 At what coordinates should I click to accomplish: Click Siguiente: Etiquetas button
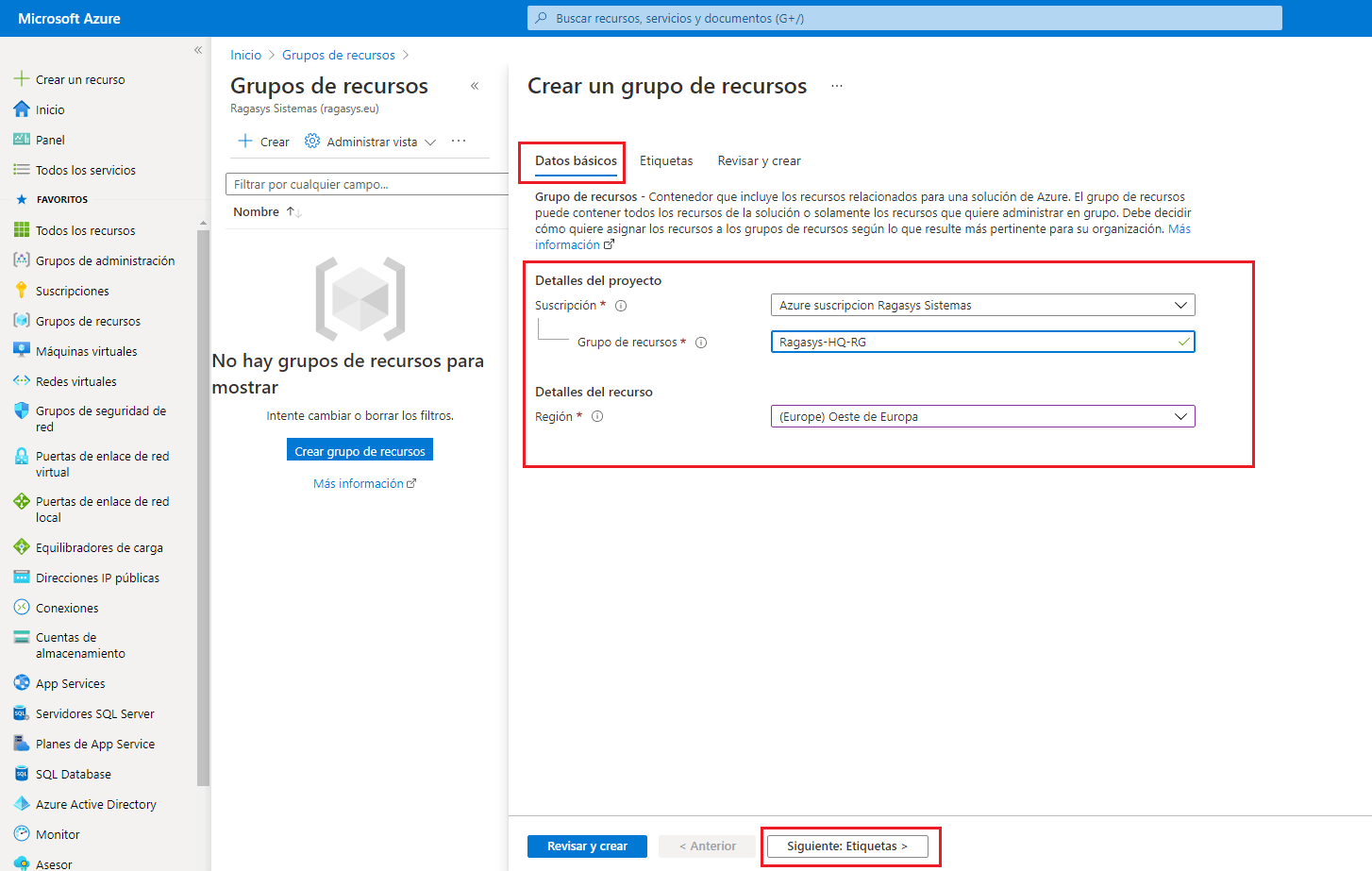(x=846, y=846)
